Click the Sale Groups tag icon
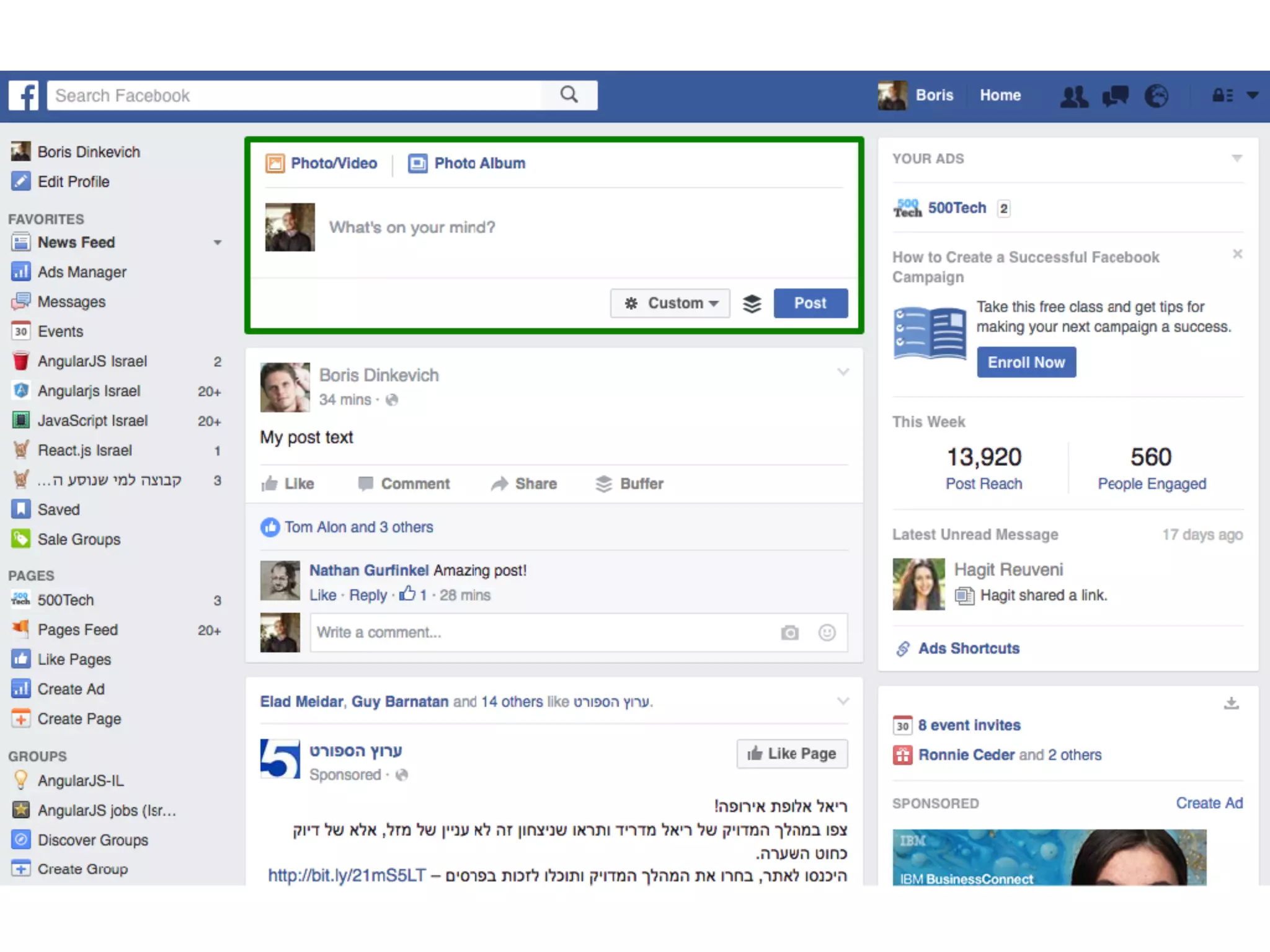 (21, 539)
